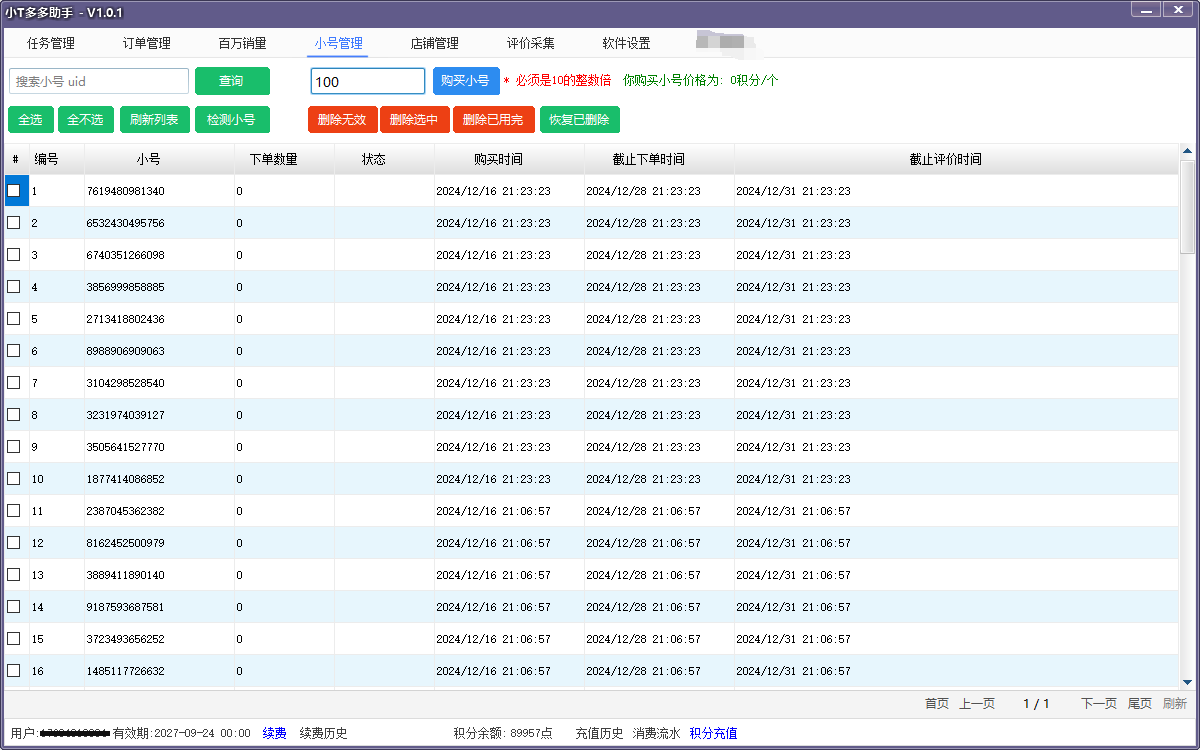Go to the 店铺管理 tab
The image size is (1200, 750).
435,43
